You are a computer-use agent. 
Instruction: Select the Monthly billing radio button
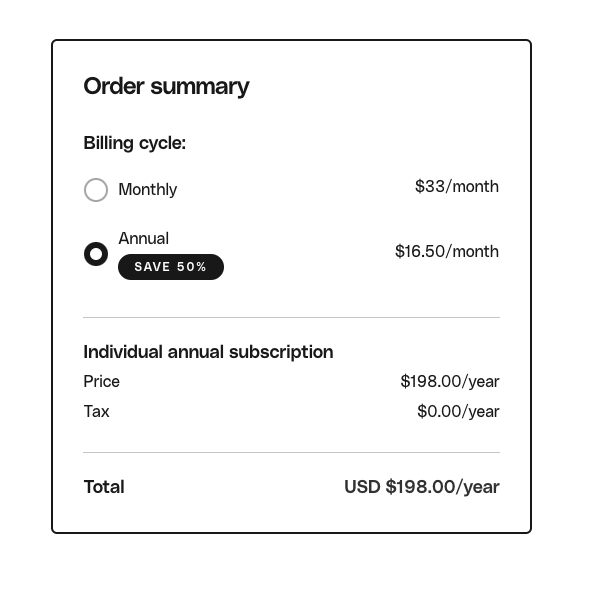[96, 190]
